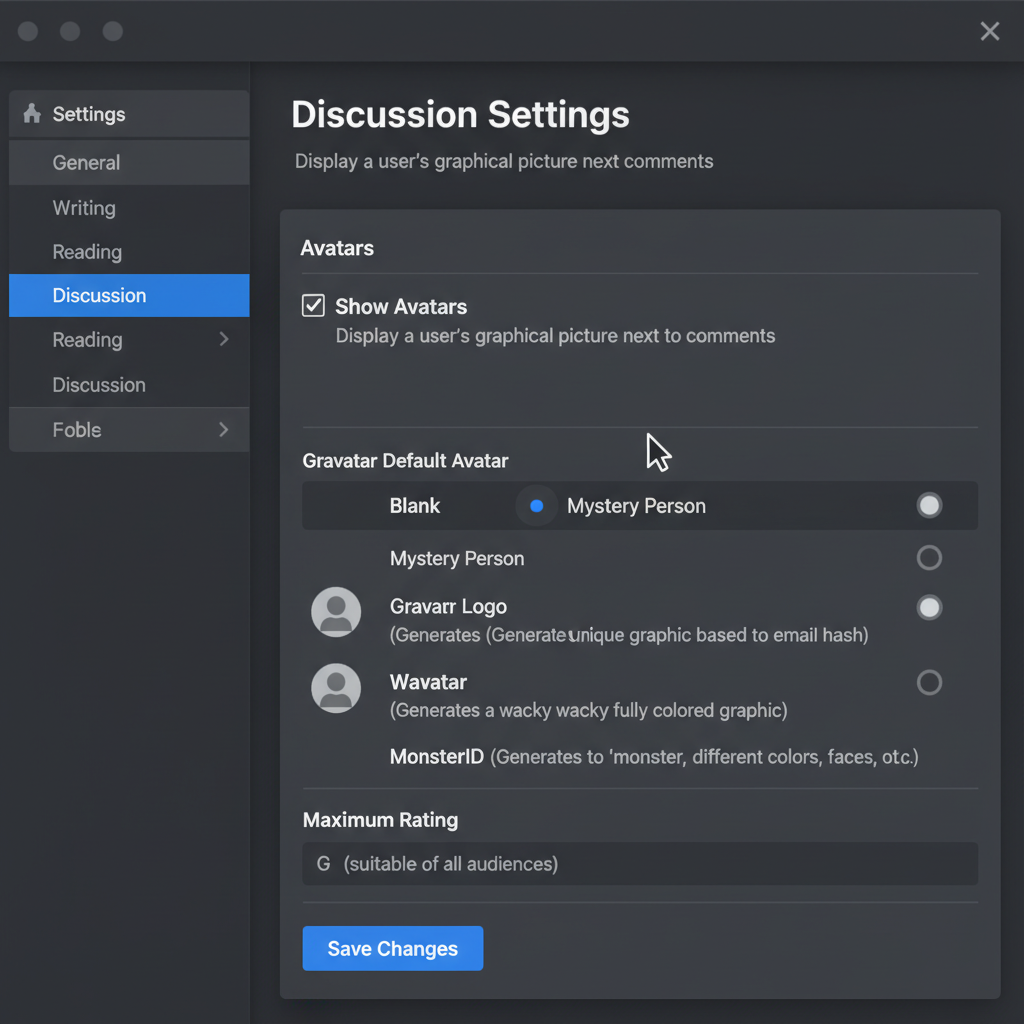The image size is (1024, 1024).
Task: Select the radio button at right of Blank row
Action: click(929, 506)
